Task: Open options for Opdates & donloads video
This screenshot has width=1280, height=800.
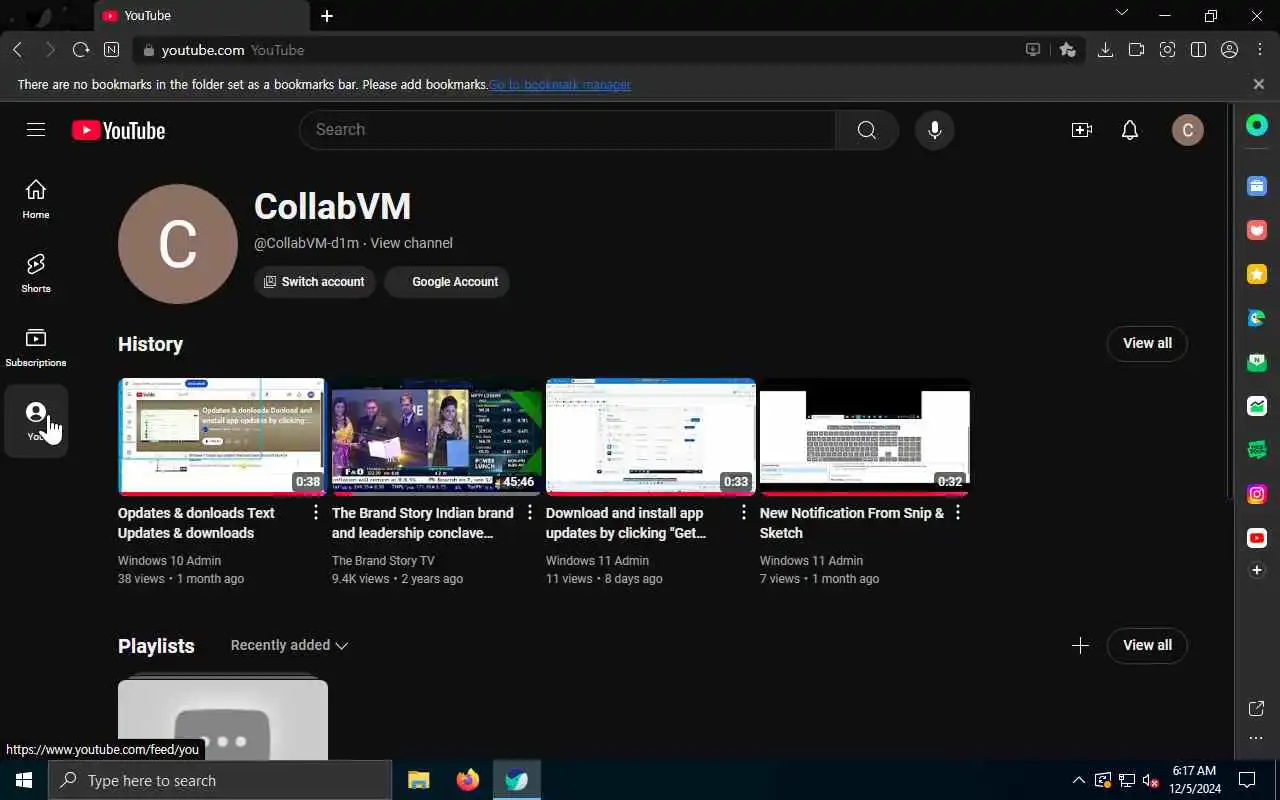Action: click(316, 513)
